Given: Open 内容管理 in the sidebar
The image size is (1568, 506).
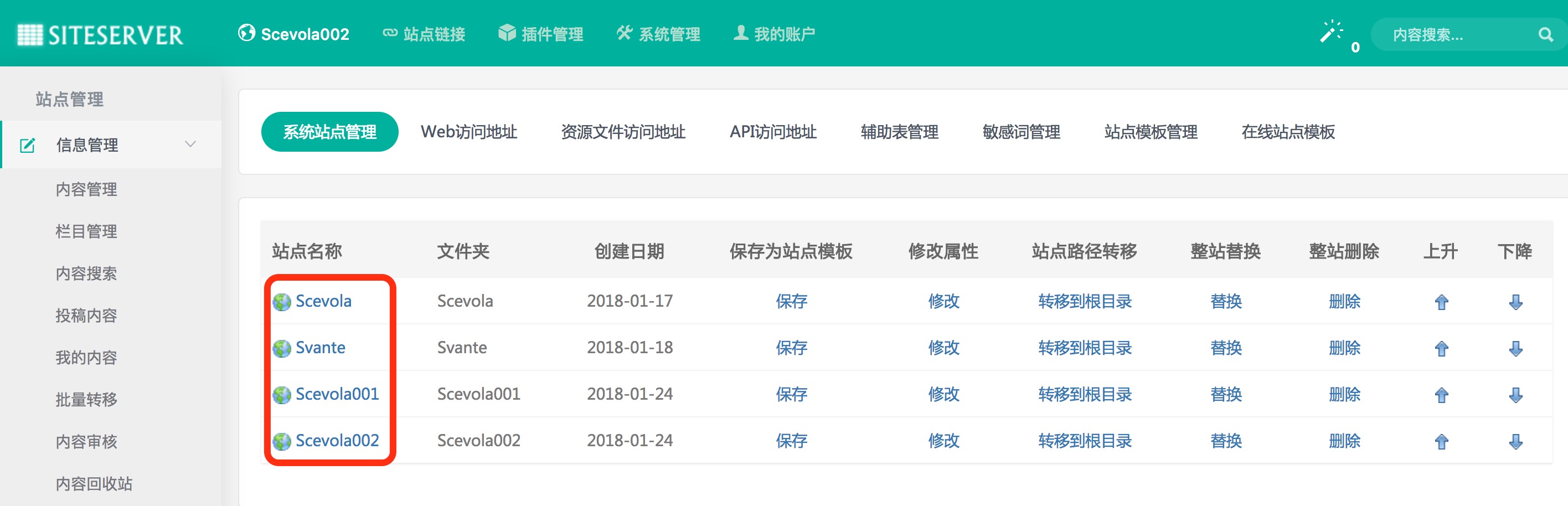Looking at the screenshot, I should pyautogui.click(x=86, y=189).
